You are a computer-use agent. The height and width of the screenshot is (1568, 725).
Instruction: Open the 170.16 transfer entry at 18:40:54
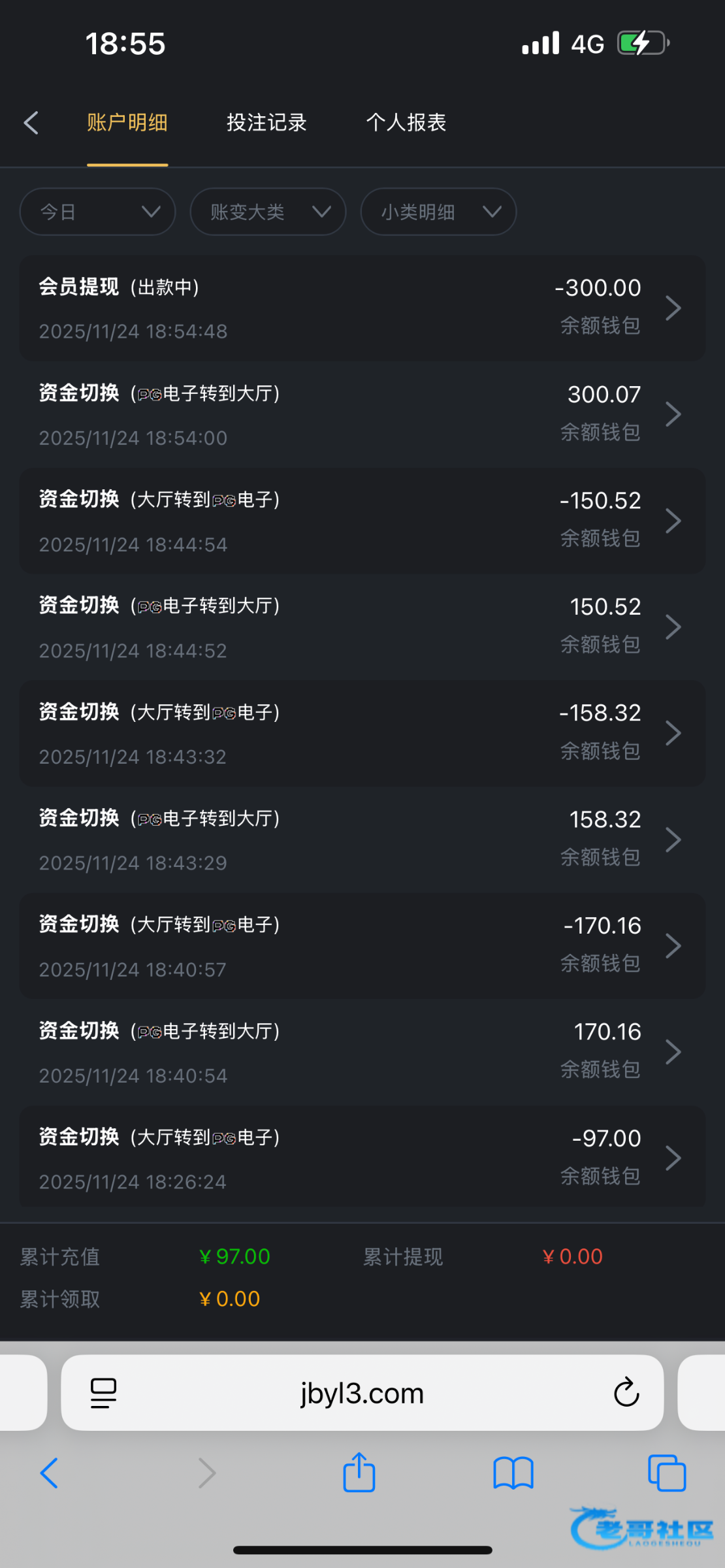362,1052
